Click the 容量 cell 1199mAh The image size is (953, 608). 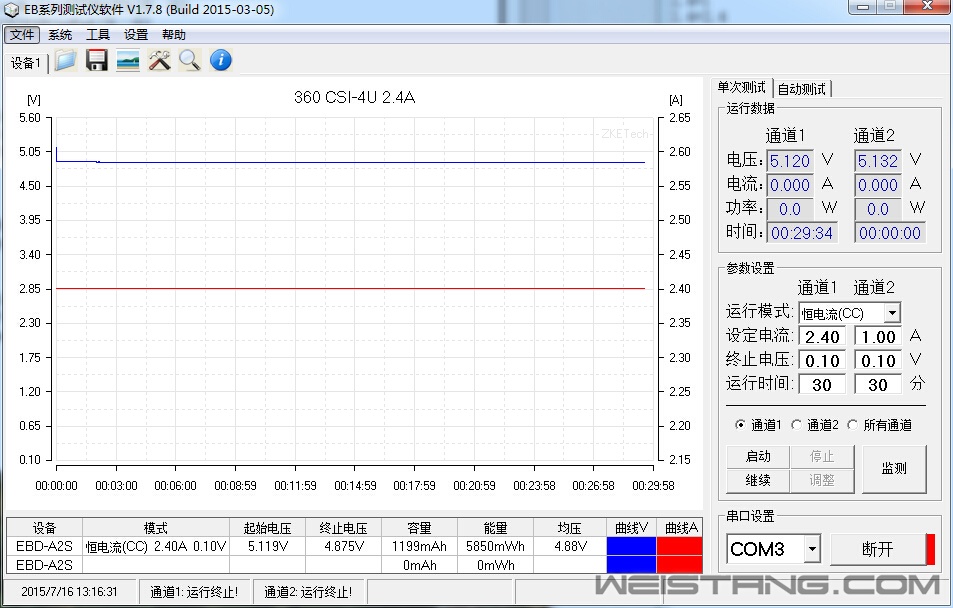(419, 546)
